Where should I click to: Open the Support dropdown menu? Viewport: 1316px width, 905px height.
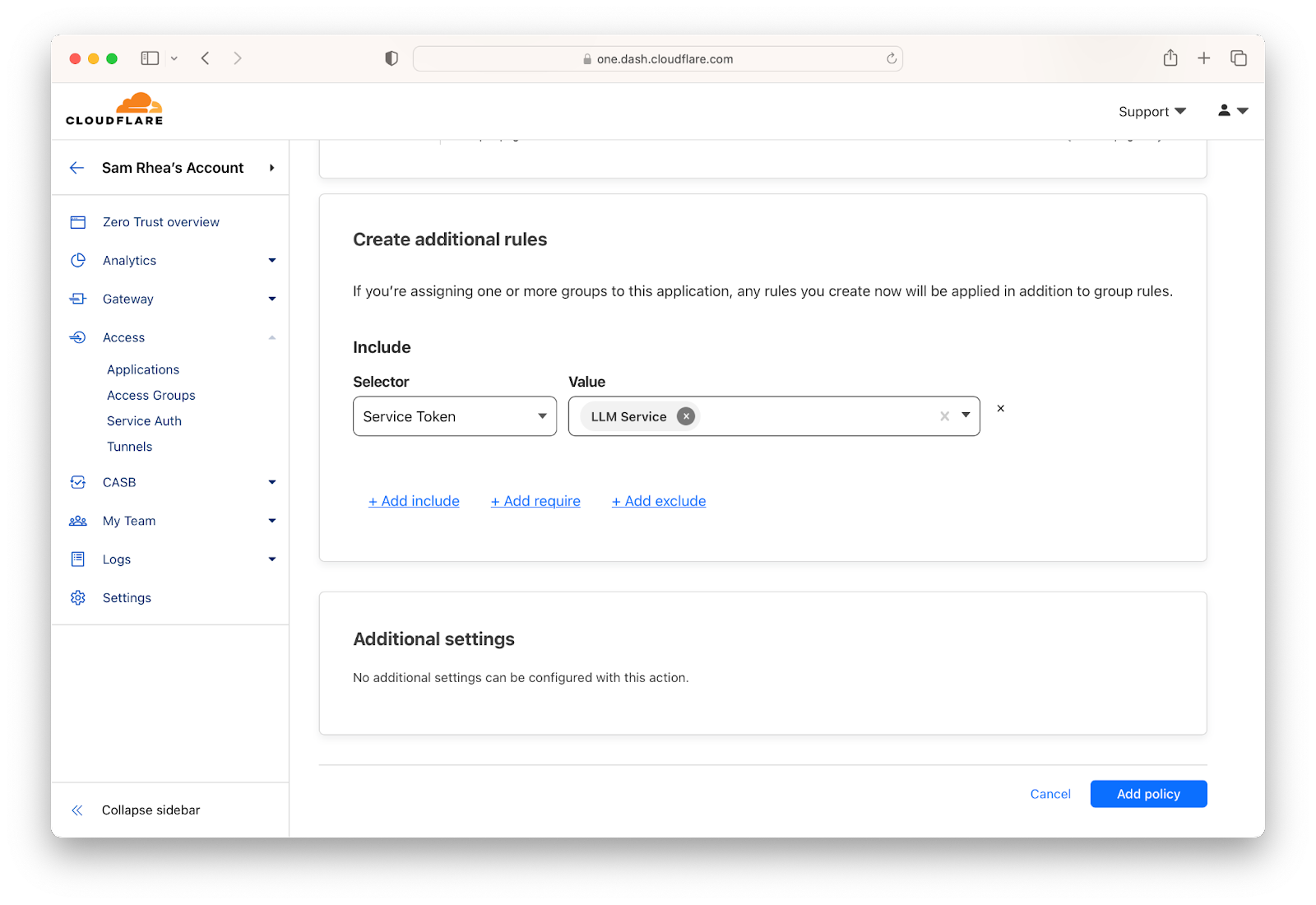click(x=1151, y=111)
